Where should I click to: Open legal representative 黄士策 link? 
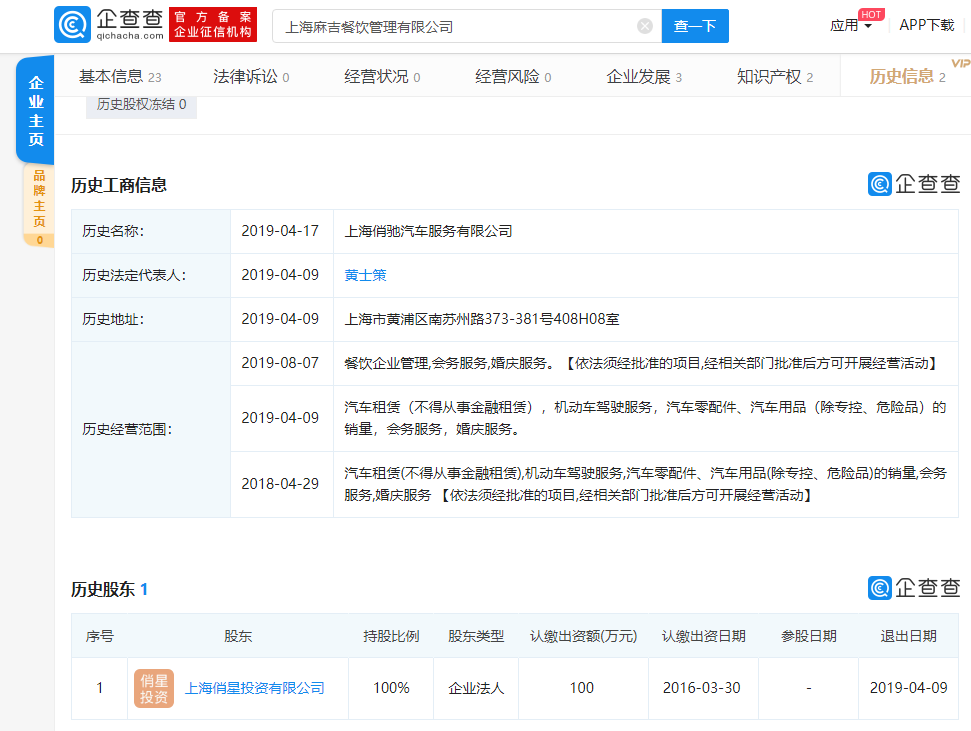(x=365, y=275)
